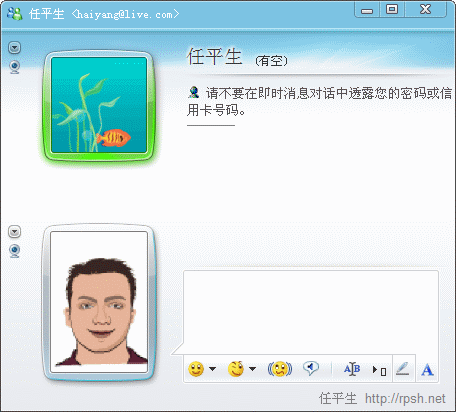
Task: Open my display picture options arrow
Action: pos(14,231)
